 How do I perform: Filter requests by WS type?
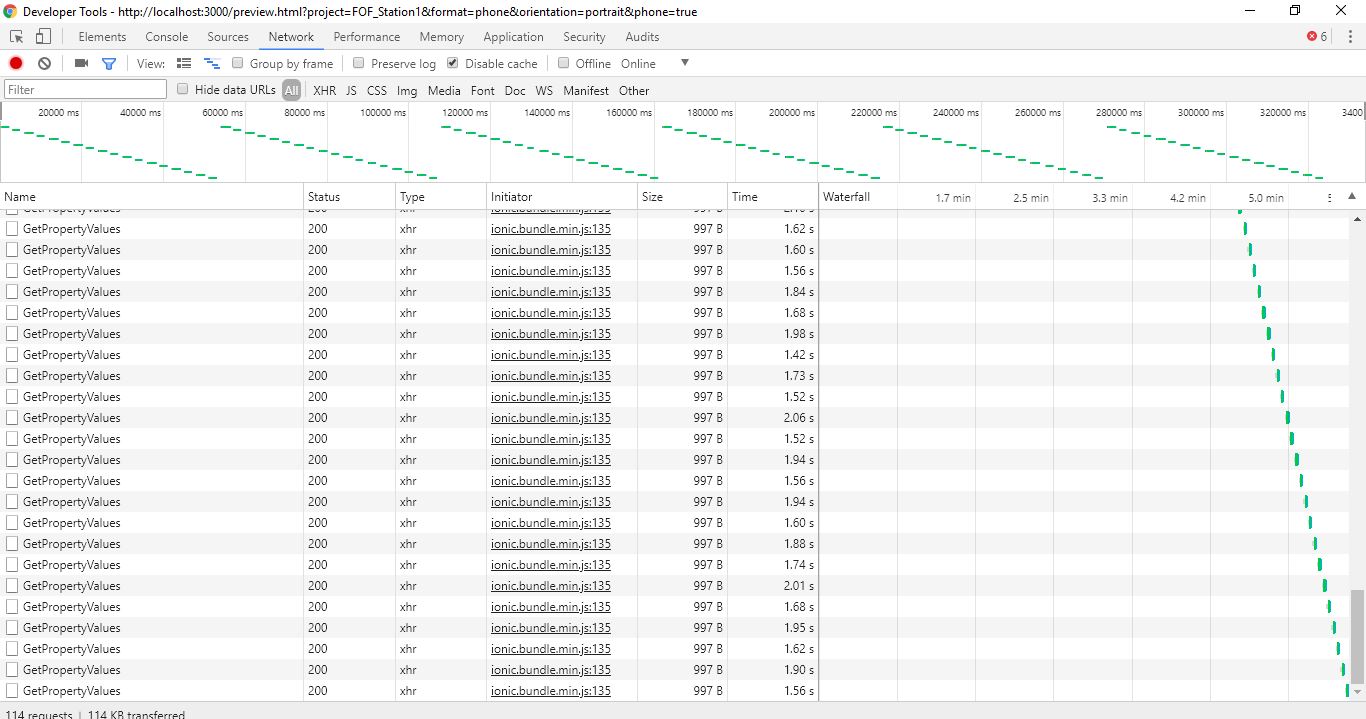coord(544,89)
